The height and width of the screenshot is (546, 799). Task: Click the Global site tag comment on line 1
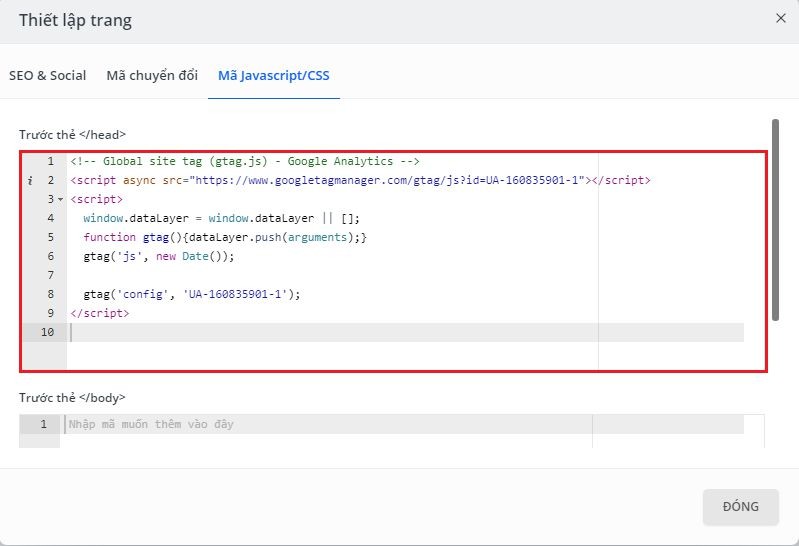point(245,162)
